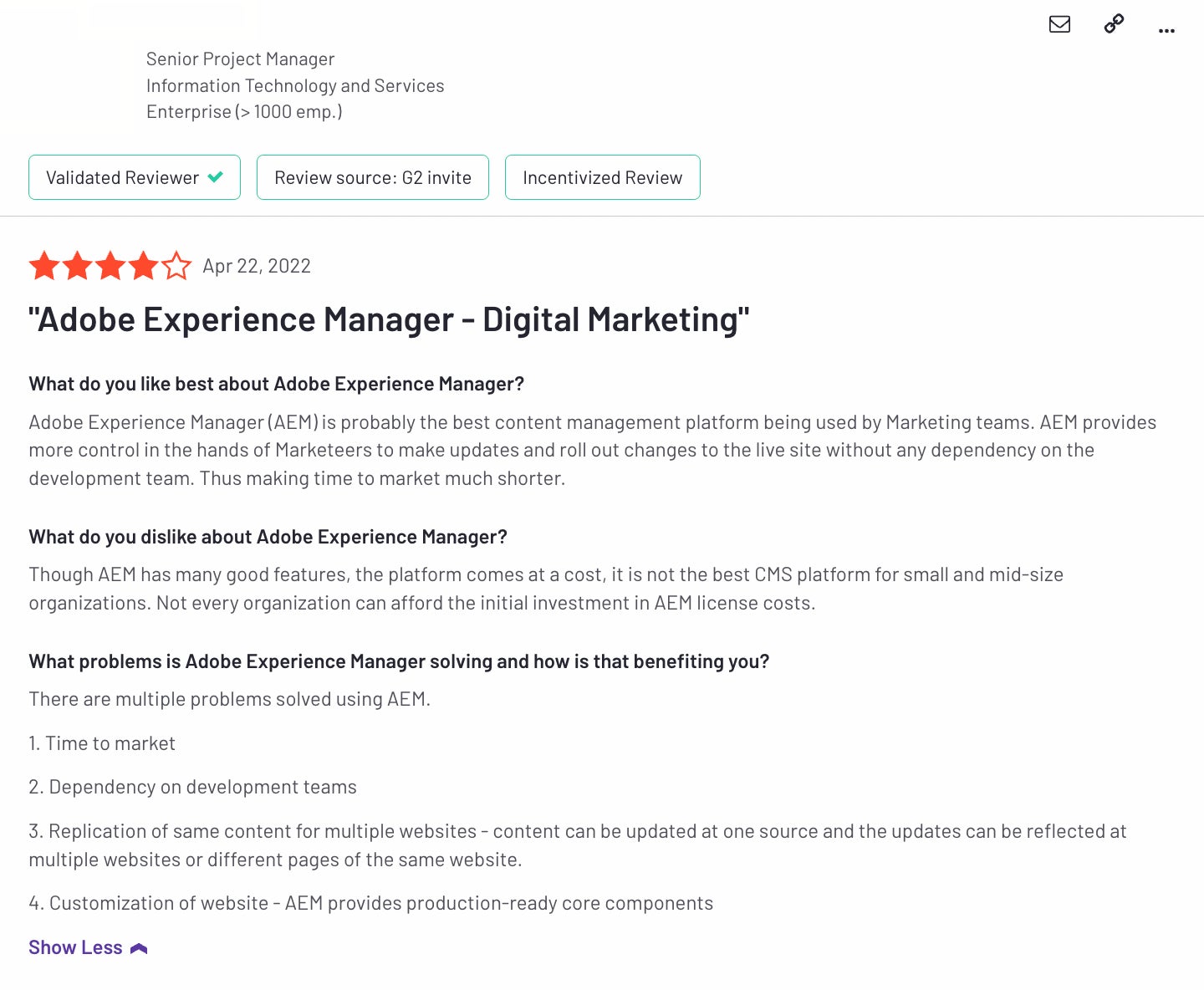This screenshot has width=1204, height=990.
Task: Click 'What do you dislike' heading
Action: [268, 537]
